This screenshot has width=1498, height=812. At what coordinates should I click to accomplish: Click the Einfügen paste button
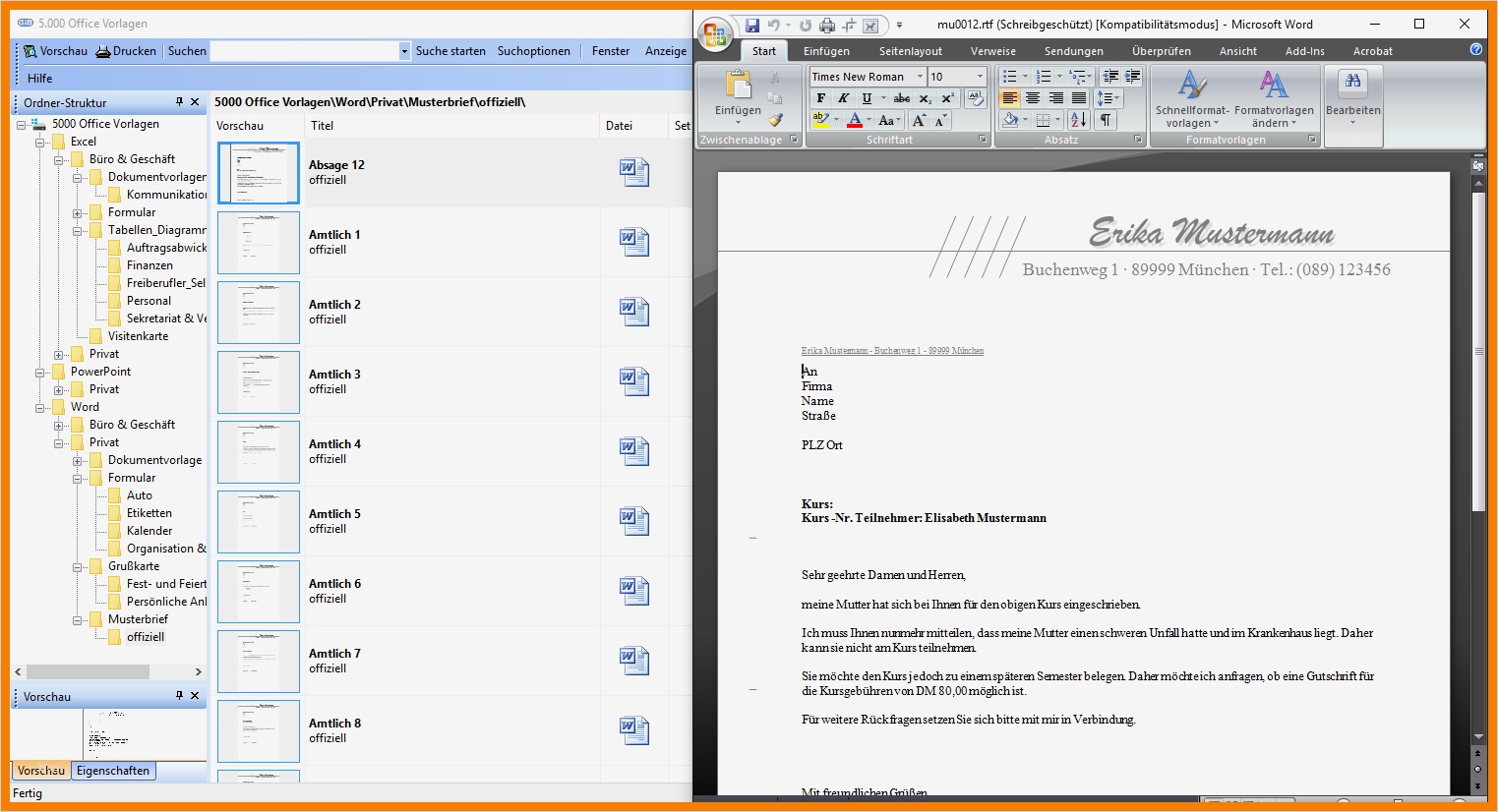coord(738,98)
